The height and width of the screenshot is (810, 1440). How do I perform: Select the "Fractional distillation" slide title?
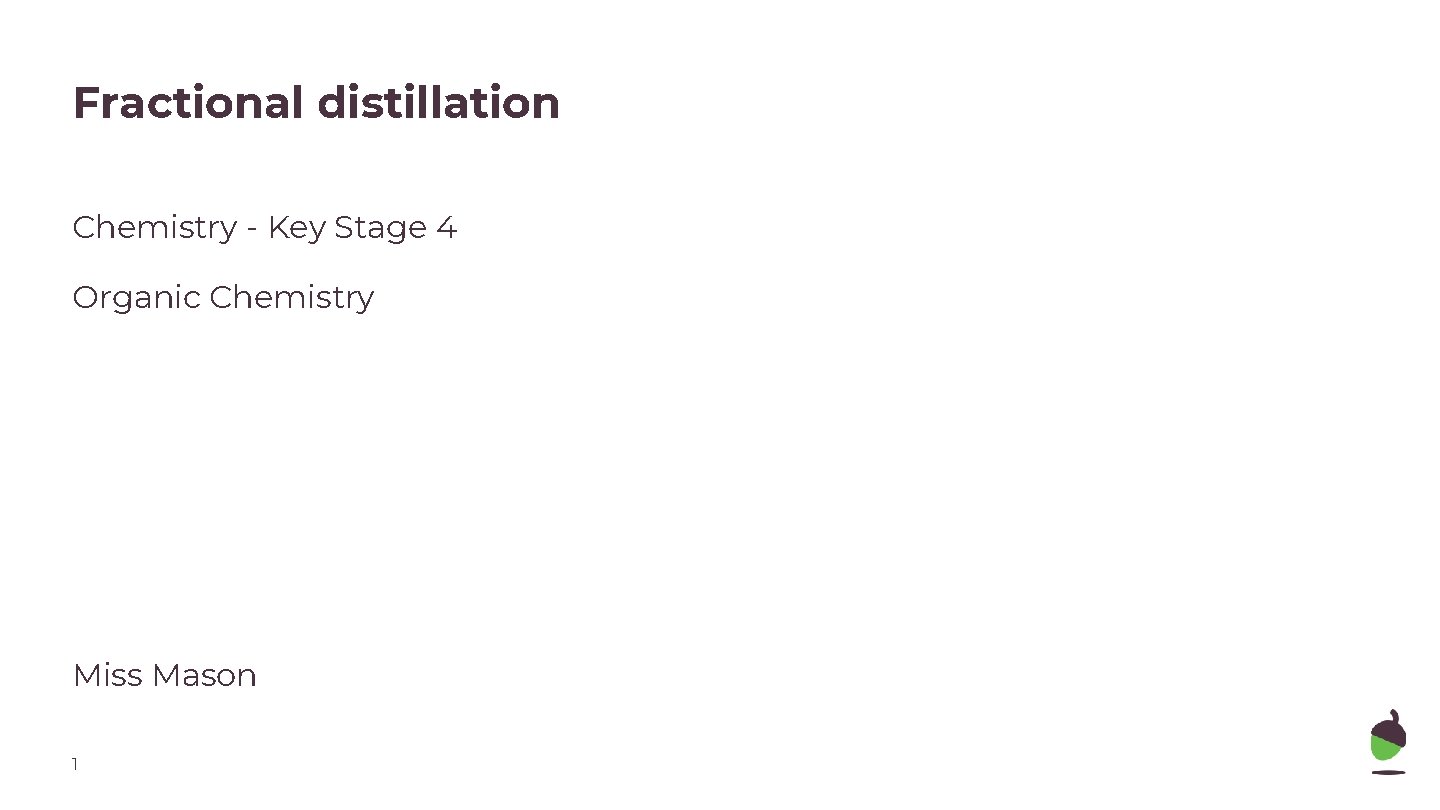coord(316,103)
